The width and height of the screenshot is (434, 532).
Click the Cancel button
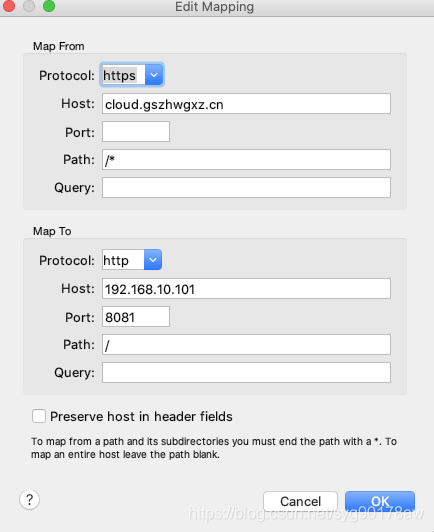(300, 501)
